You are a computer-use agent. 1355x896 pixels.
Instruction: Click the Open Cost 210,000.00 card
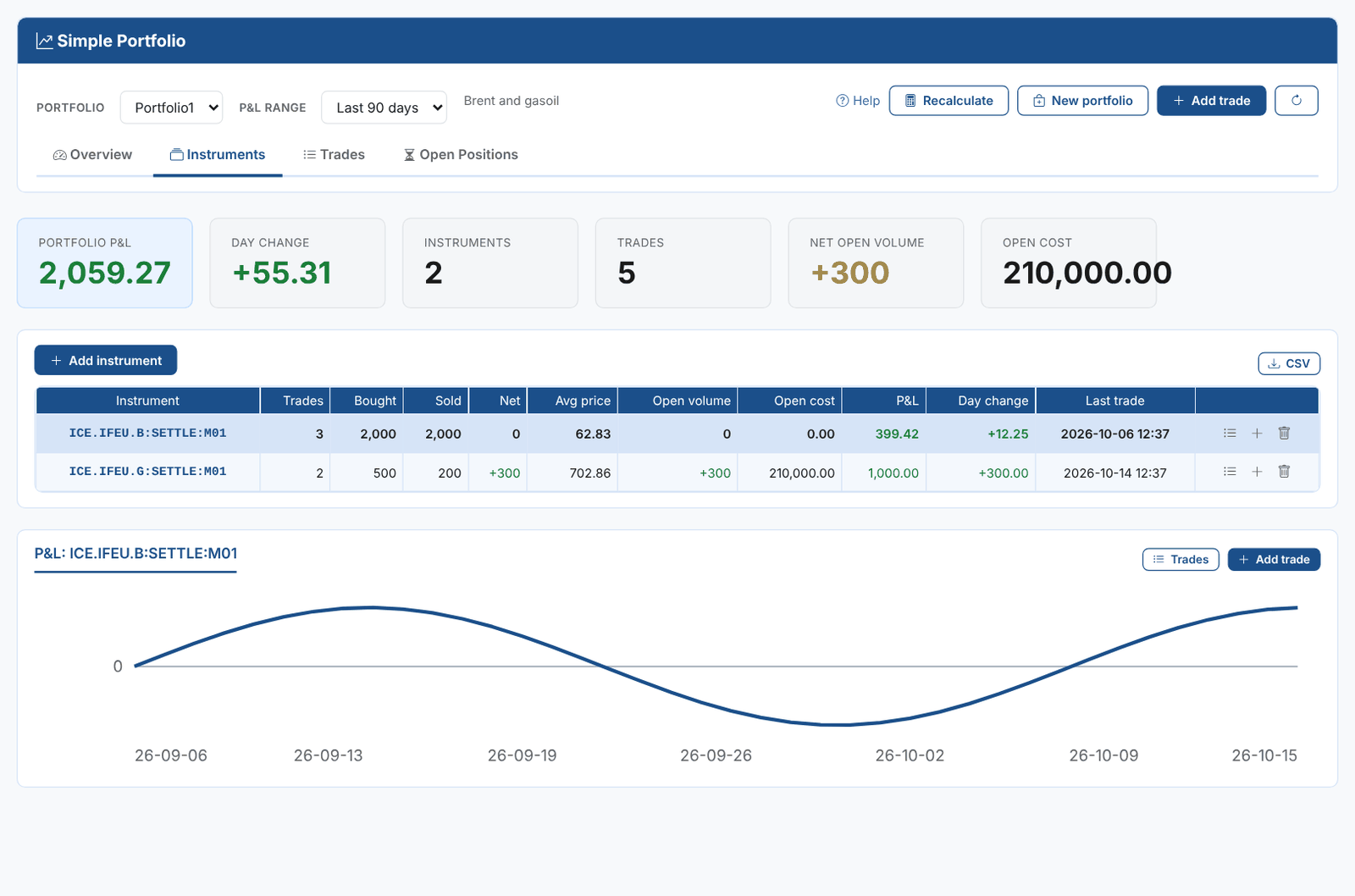[x=1069, y=263]
